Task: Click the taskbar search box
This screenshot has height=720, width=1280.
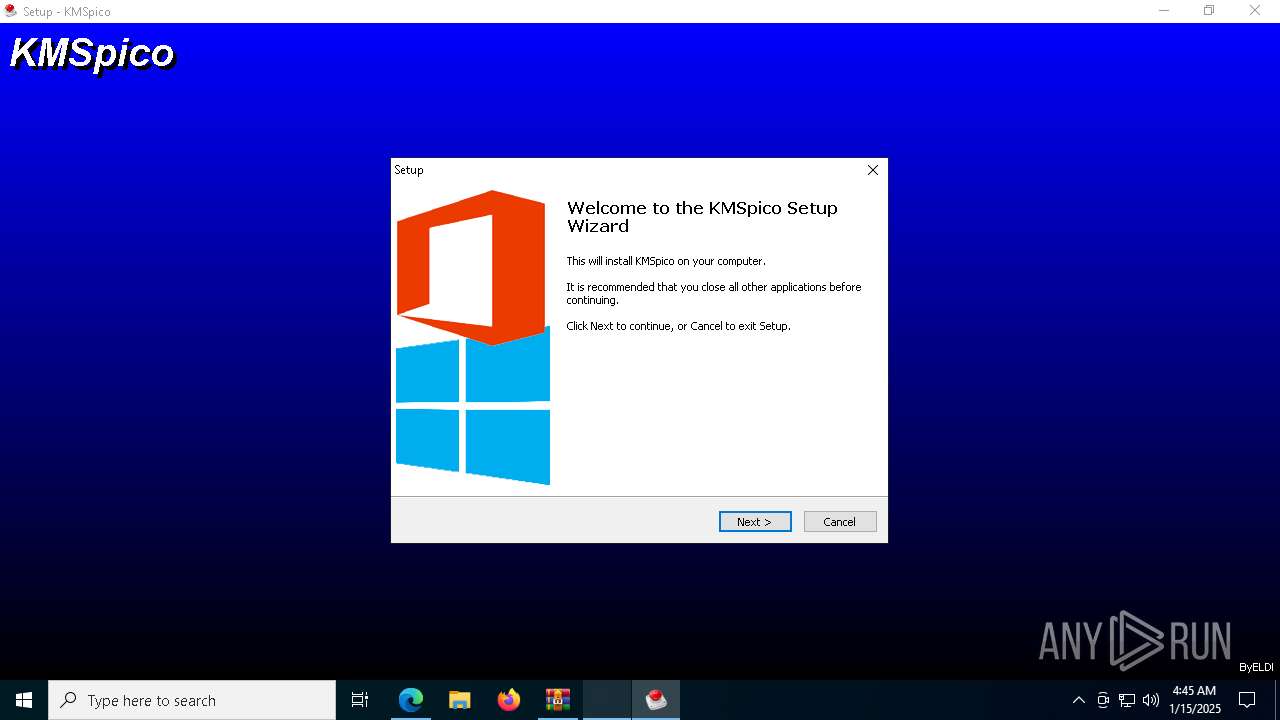Action: click(192, 700)
